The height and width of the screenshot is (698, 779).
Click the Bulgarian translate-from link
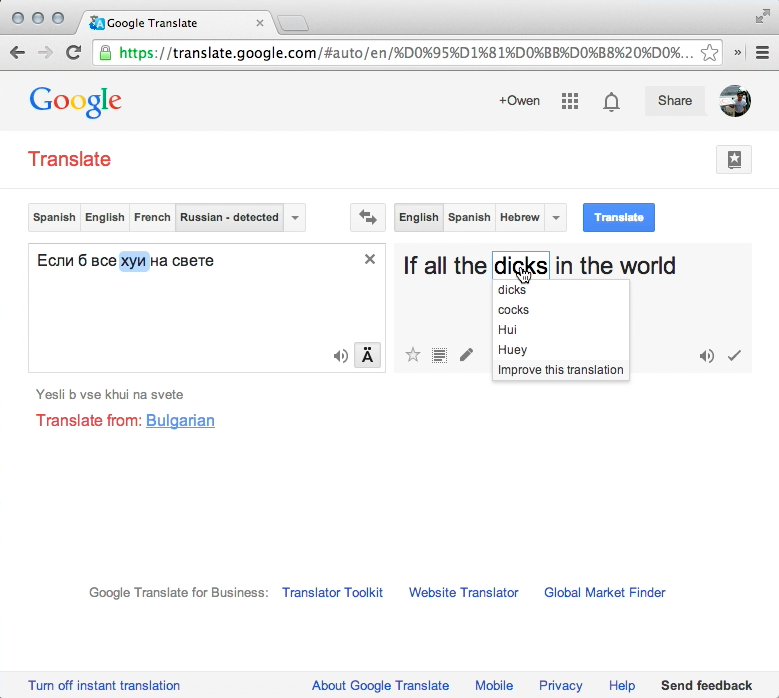pyautogui.click(x=180, y=420)
